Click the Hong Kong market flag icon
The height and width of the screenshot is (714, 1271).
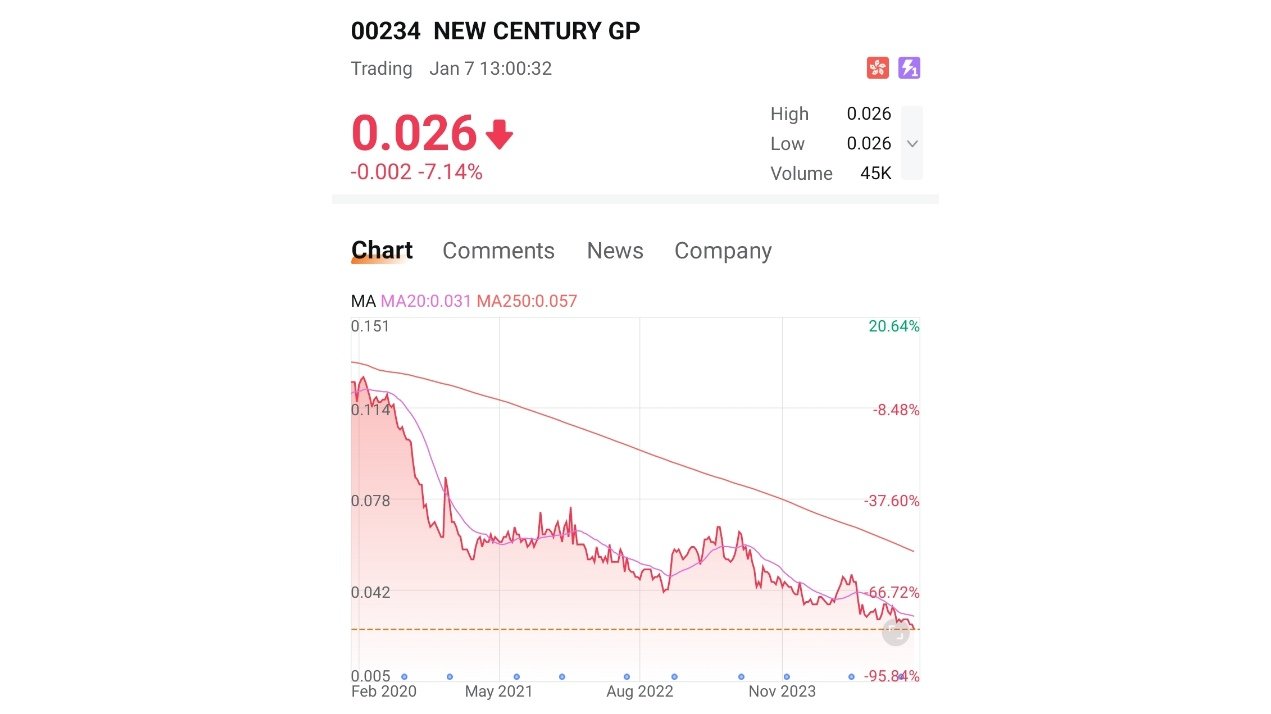point(877,68)
